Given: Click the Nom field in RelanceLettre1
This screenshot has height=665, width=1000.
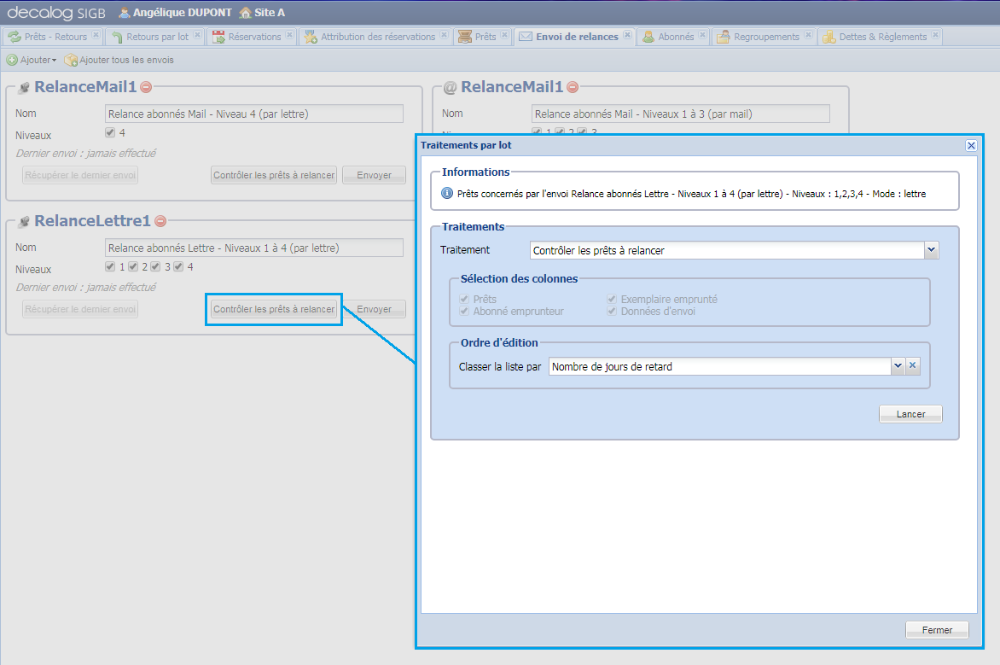Looking at the screenshot, I should tap(254, 248).
